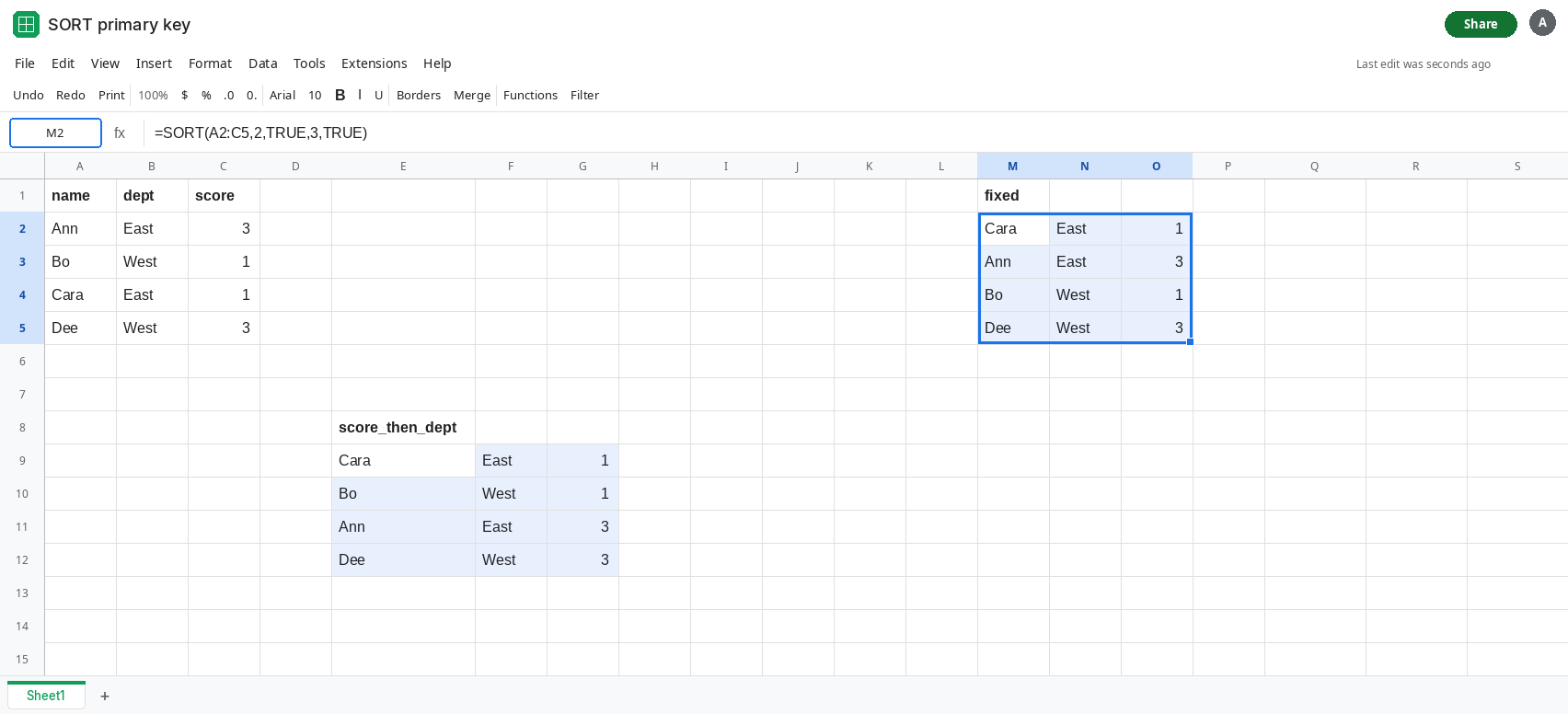The image size is (1568, 714).
Task: Open the Format menu
Action: pyautogui.click(x=210, y=63)
